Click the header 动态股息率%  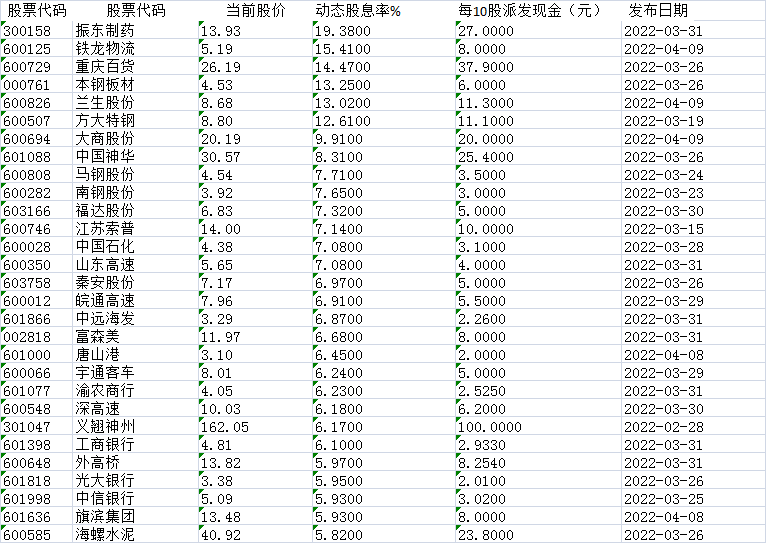[358, 10]
